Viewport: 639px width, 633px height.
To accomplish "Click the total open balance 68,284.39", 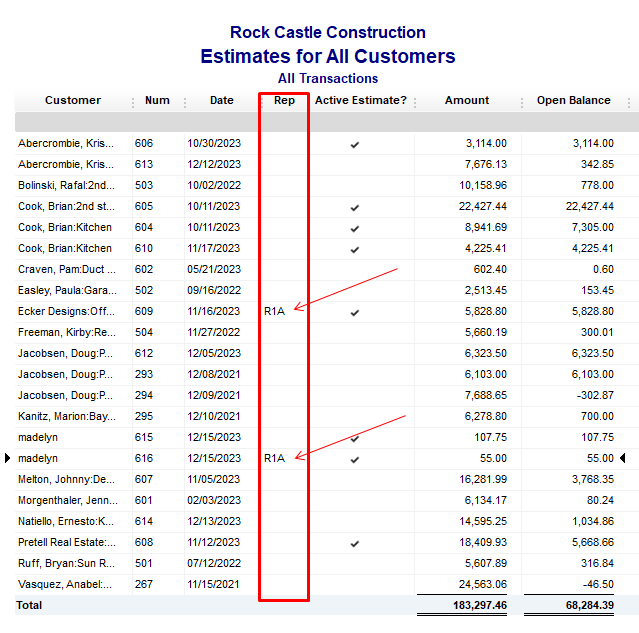I will click(x=590, y=605).
